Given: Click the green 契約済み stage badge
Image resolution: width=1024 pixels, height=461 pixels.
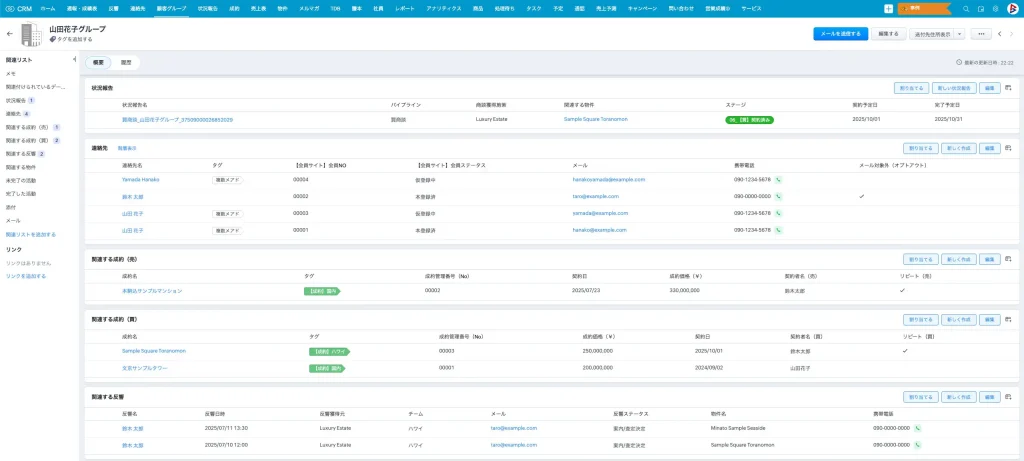Looking at the screenshot, I should 749,119.
